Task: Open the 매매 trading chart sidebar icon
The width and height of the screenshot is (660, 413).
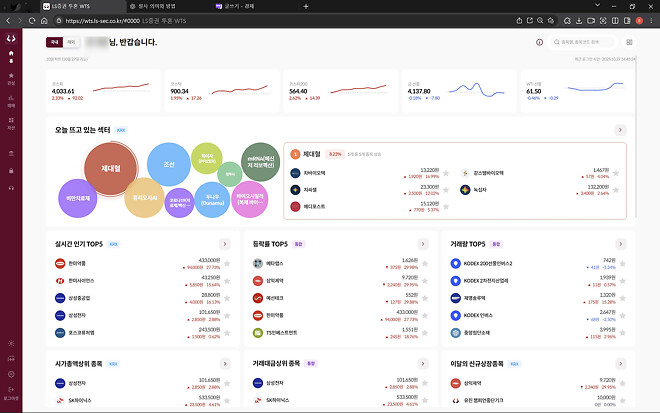Action: pos(11,98)
